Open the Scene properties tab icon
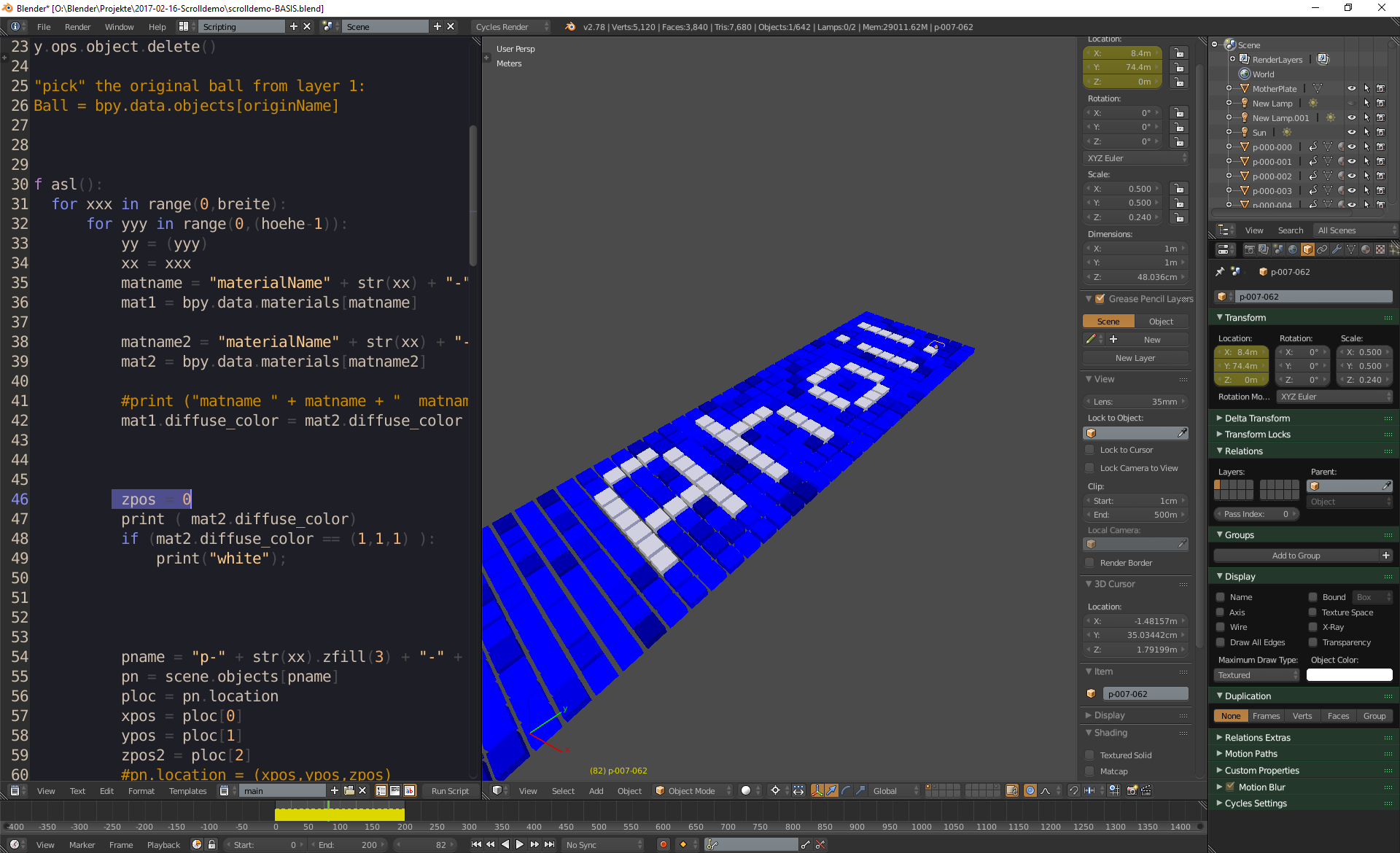Viewport: 1400px width, 853px height. tap(1278, 249)
